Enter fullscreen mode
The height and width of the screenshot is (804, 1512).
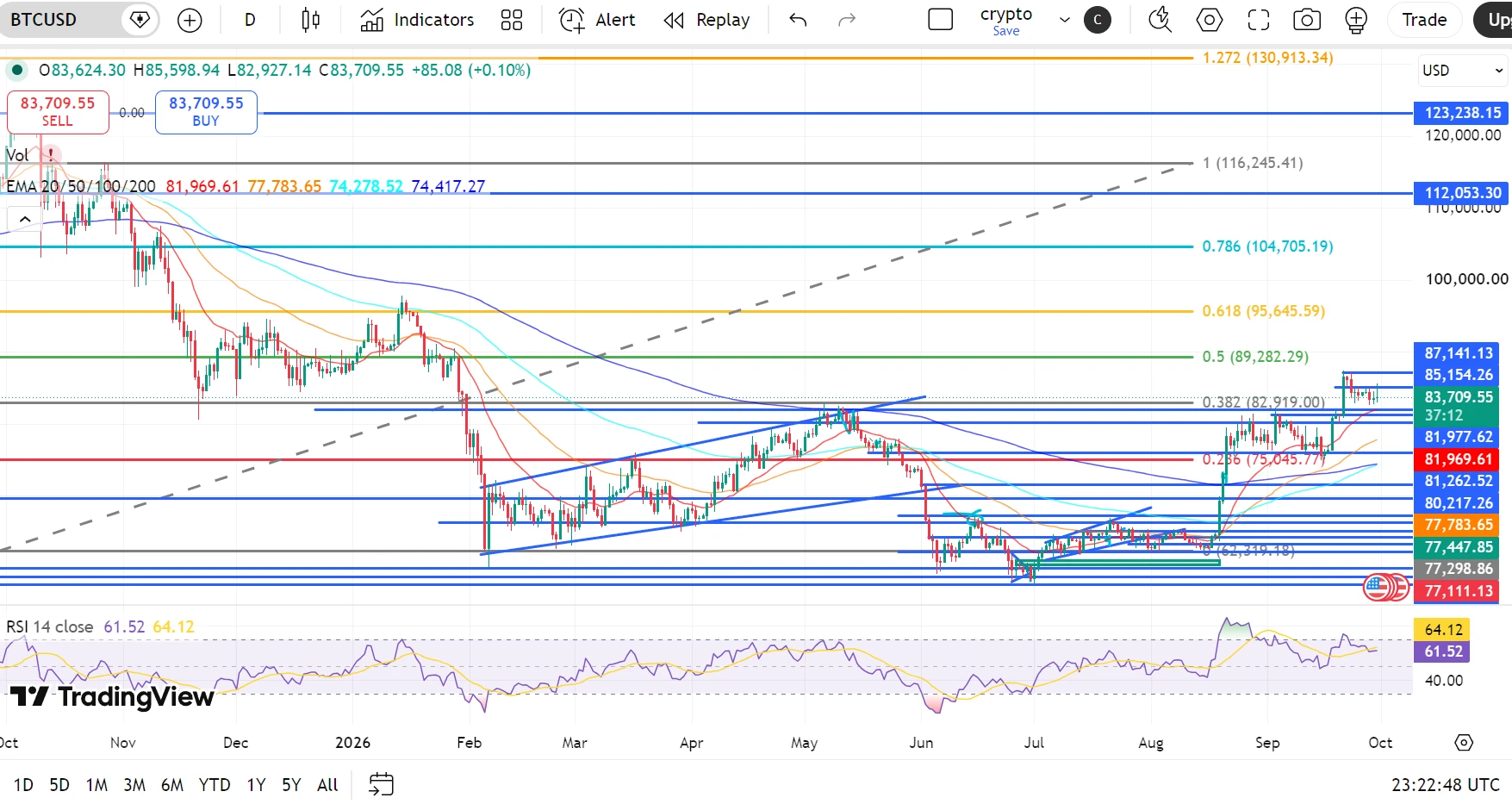coord(1259,20)
